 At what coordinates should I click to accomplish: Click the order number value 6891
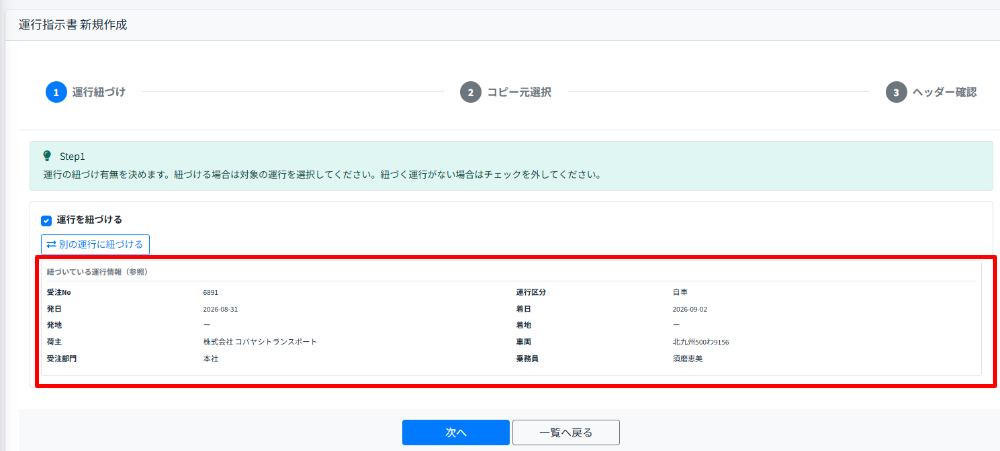[x=210, y=293]
